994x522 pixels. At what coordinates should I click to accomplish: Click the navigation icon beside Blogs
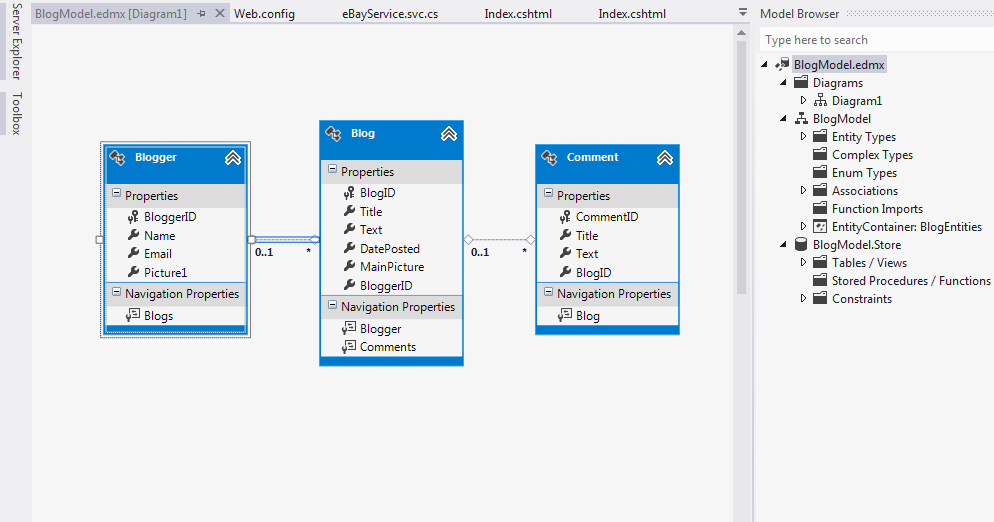click(x=133, y=315)
